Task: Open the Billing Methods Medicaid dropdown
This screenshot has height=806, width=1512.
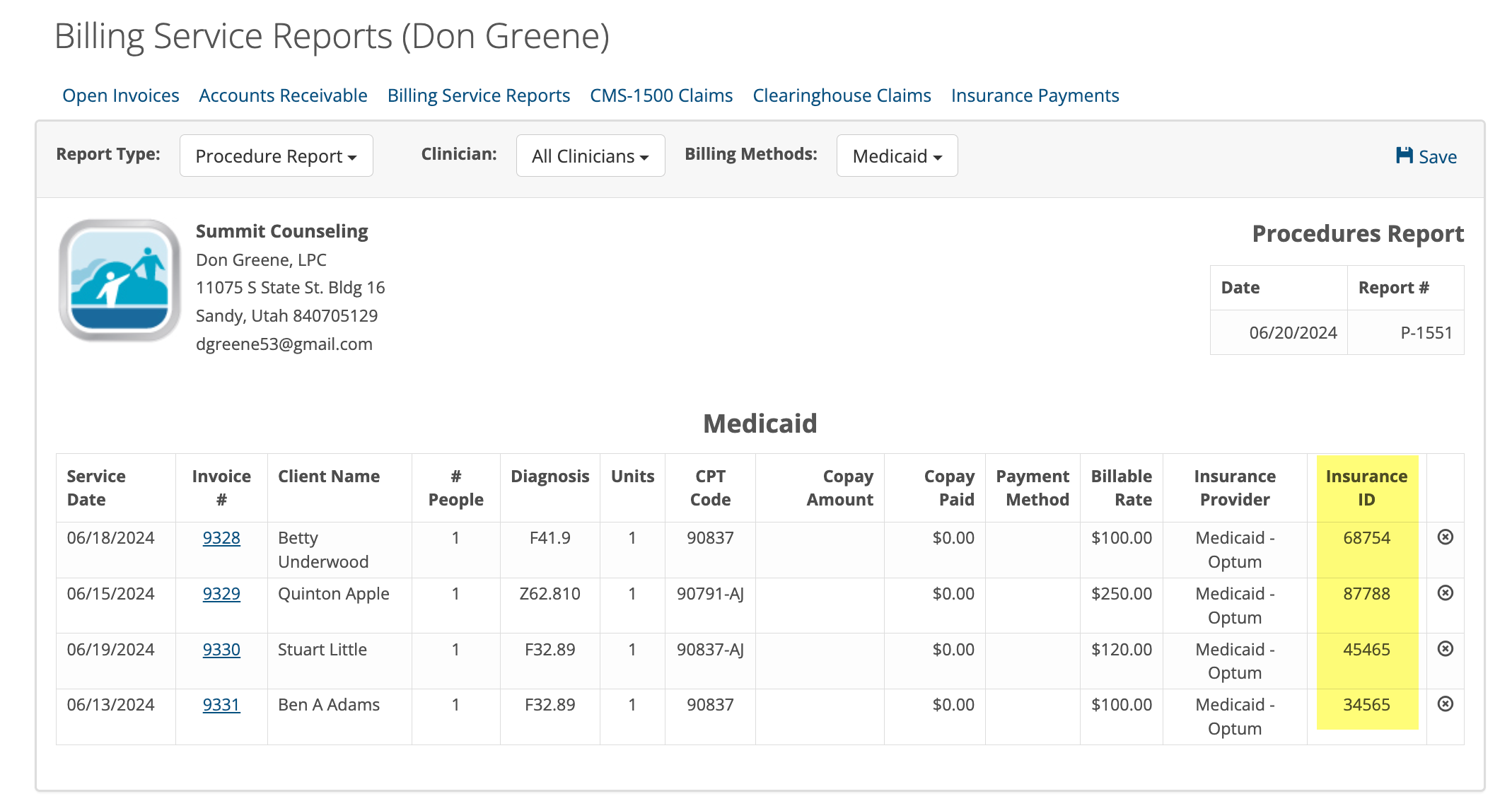Action: [896, 156]
